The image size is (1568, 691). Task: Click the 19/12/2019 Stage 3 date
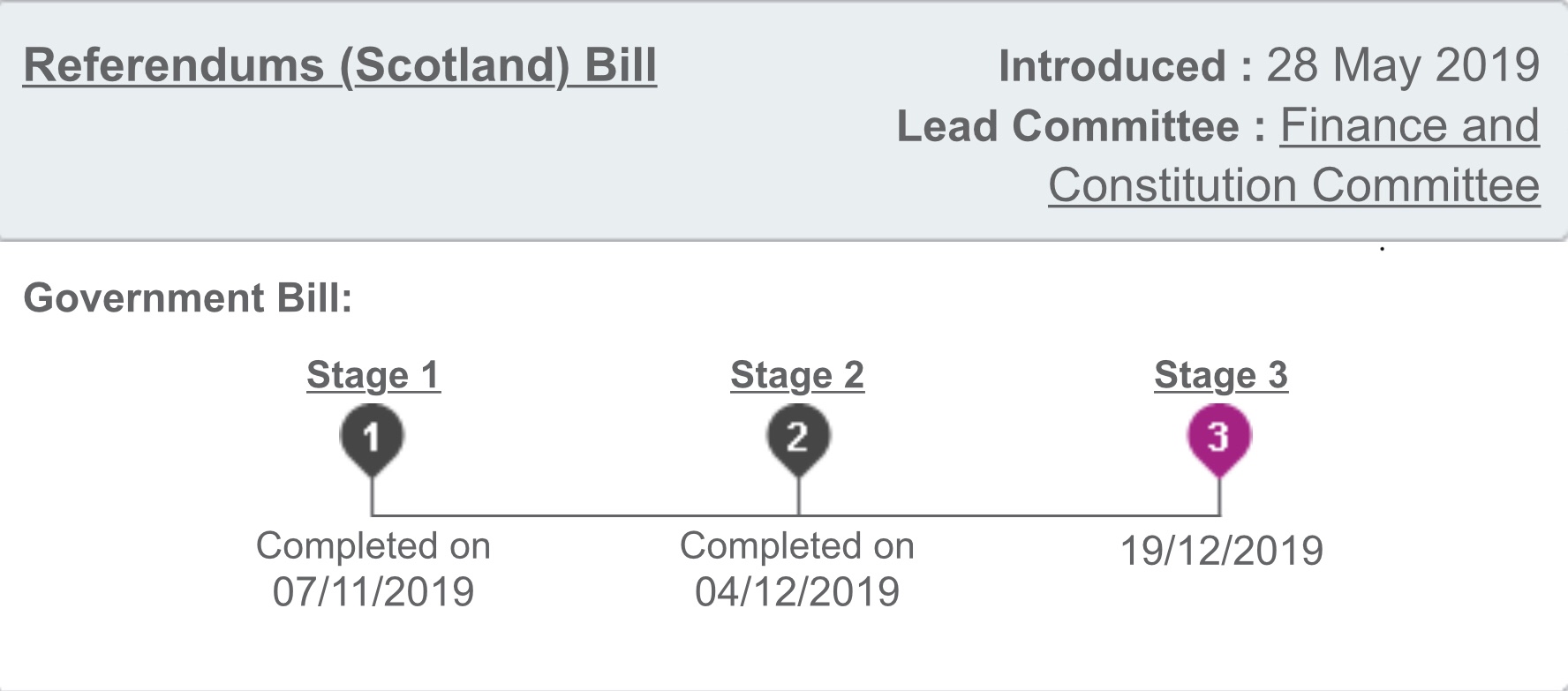tap(1221, 551)
